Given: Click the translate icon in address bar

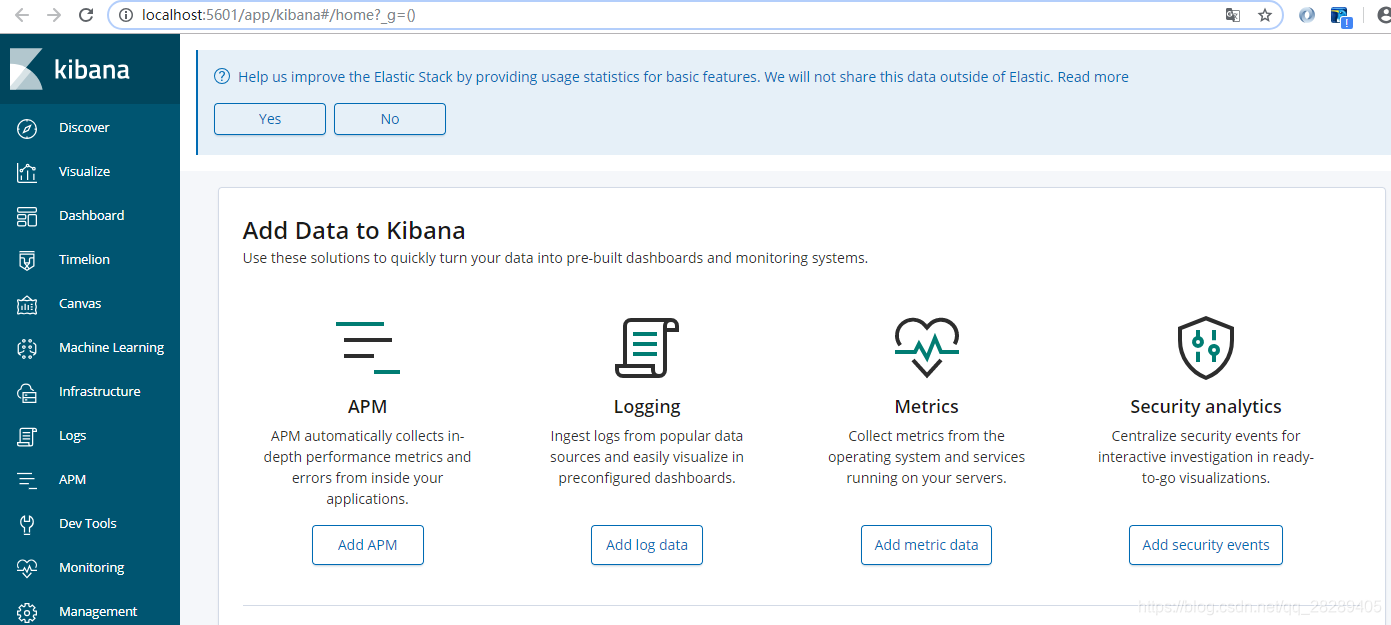Looking at the screenshot, I should coord(1233,15).
